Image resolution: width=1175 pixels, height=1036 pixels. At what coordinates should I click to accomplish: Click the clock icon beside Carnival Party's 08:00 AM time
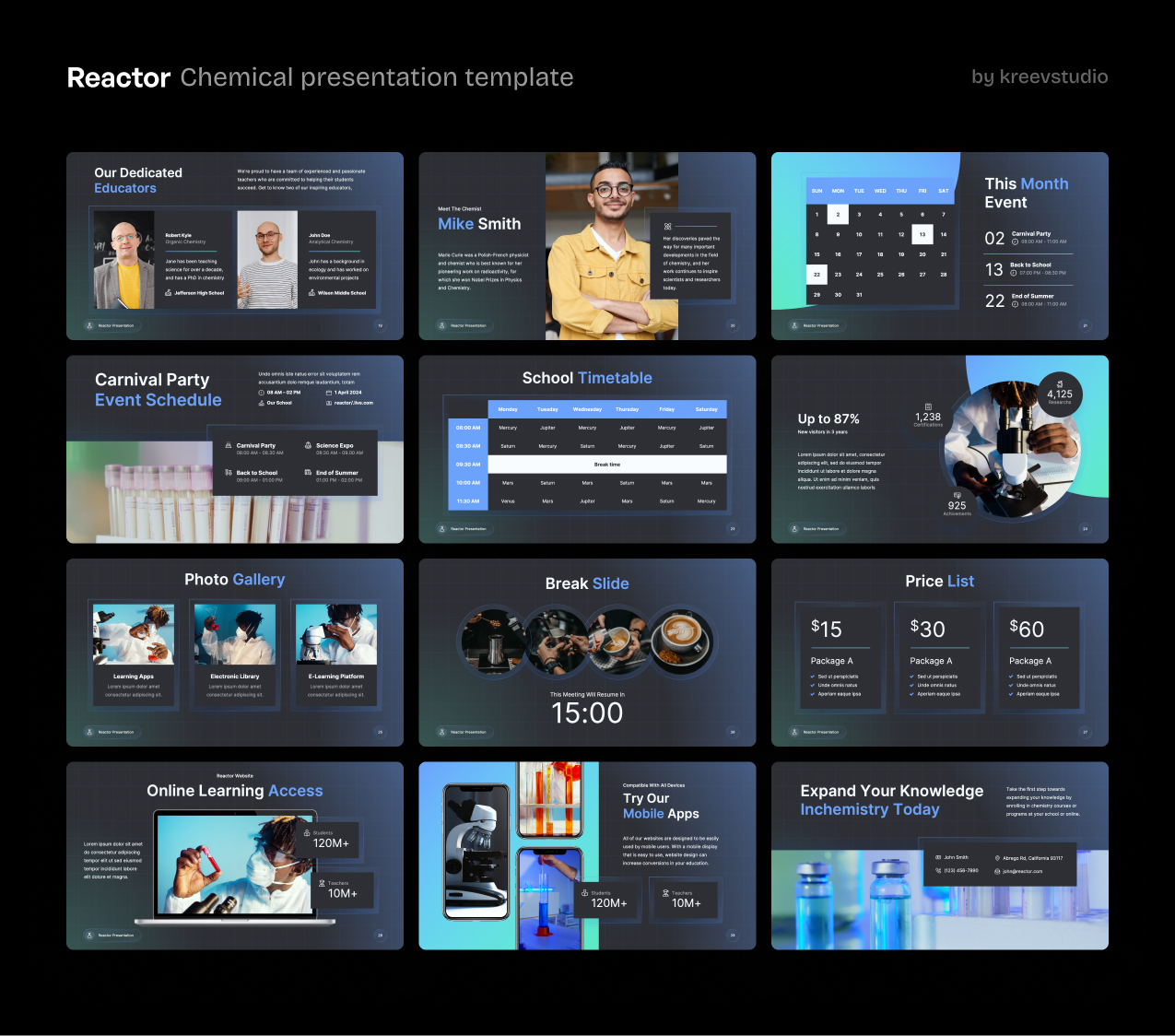tap(1015, 241)
